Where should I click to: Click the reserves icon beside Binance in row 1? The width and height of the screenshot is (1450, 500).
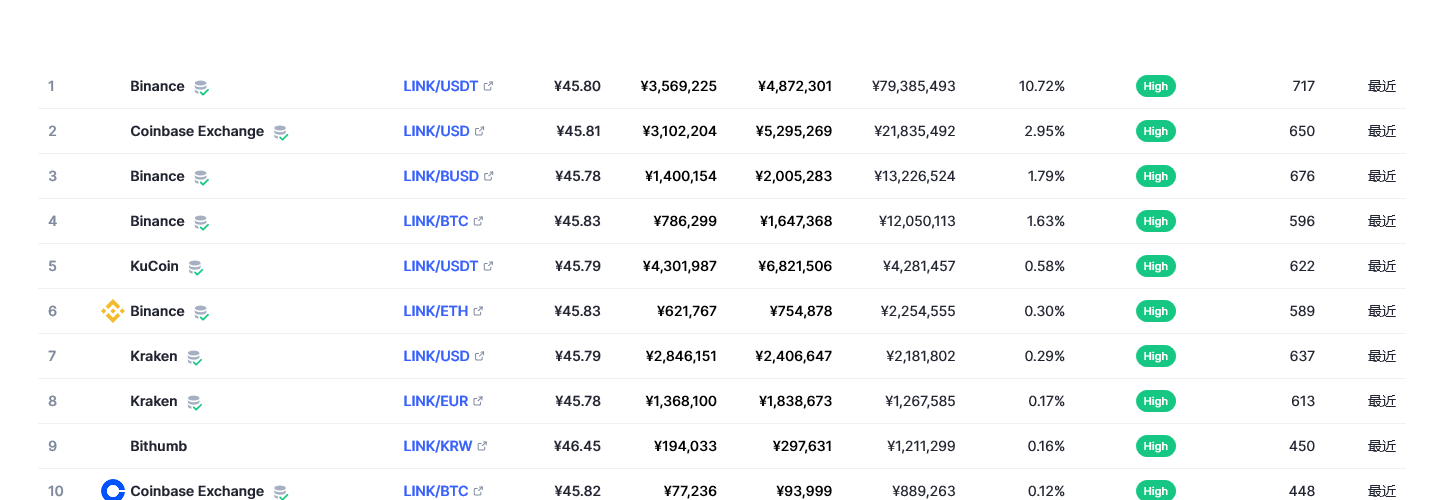pyautogui.click(x=201, y=87)
